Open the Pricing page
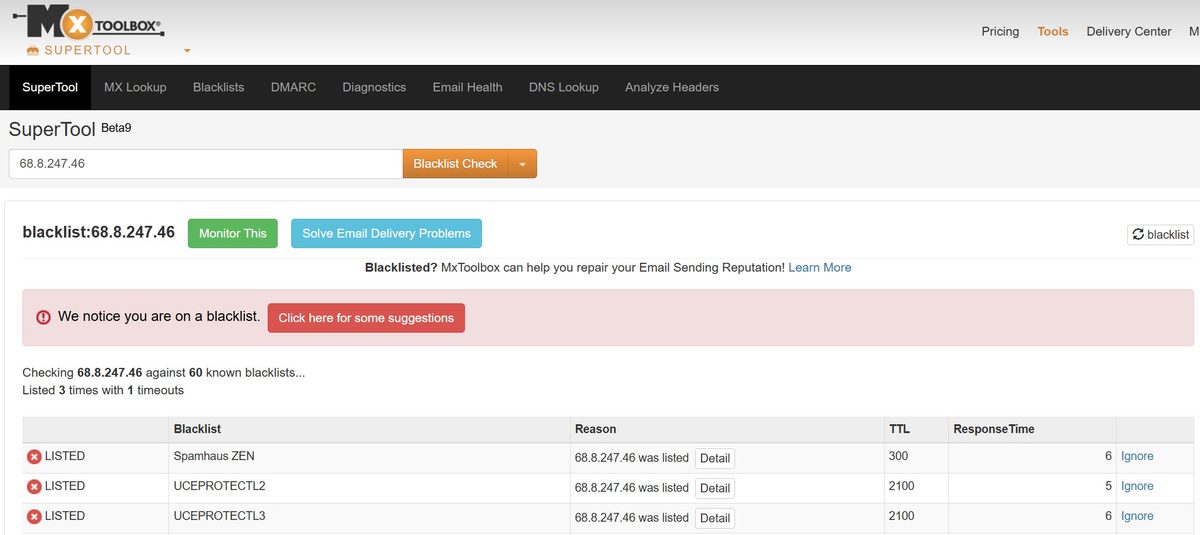Image resolution: width=1200 pixels, height=535 pixels. [x=1000, y=31]
